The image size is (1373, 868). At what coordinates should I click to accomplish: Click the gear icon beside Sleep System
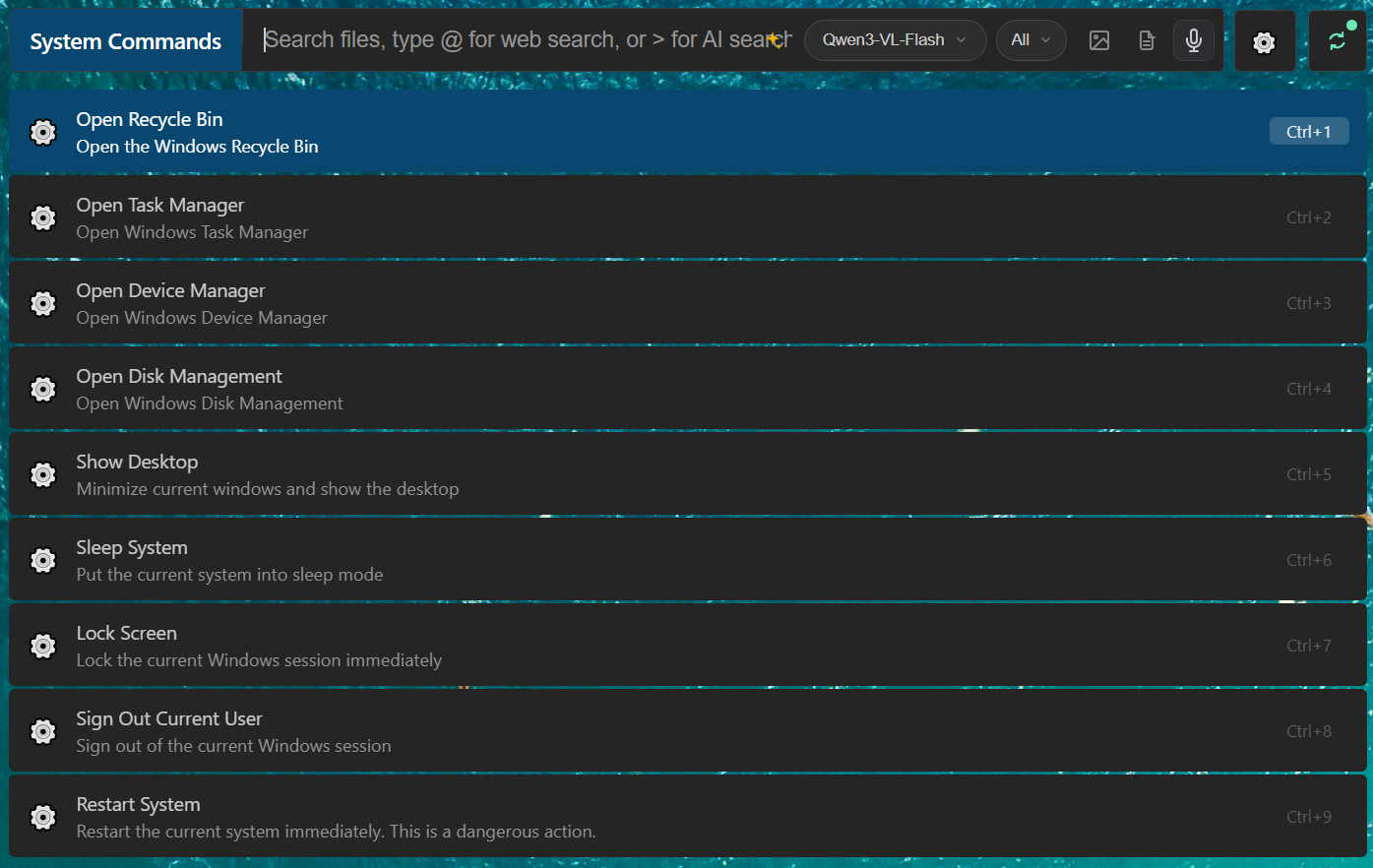[43, 560]
